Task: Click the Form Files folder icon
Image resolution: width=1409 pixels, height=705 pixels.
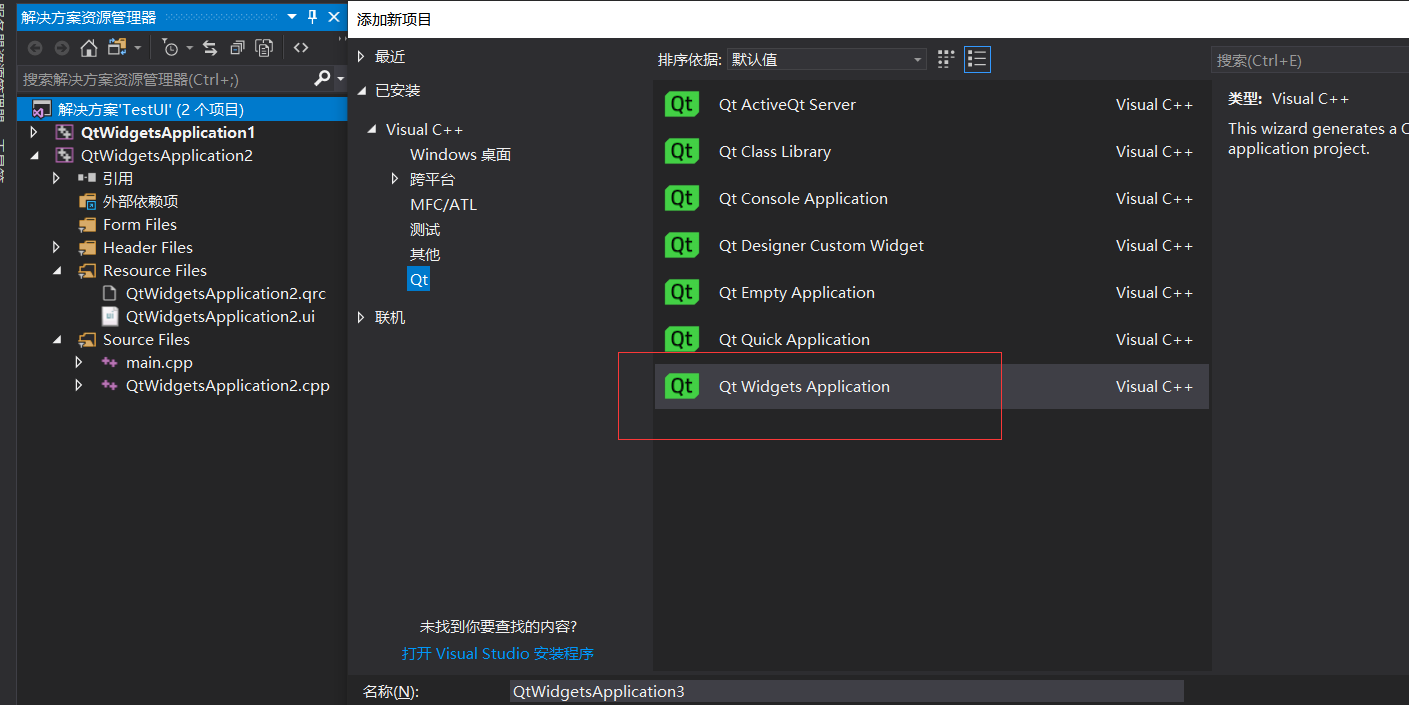Action: point(87,225)
